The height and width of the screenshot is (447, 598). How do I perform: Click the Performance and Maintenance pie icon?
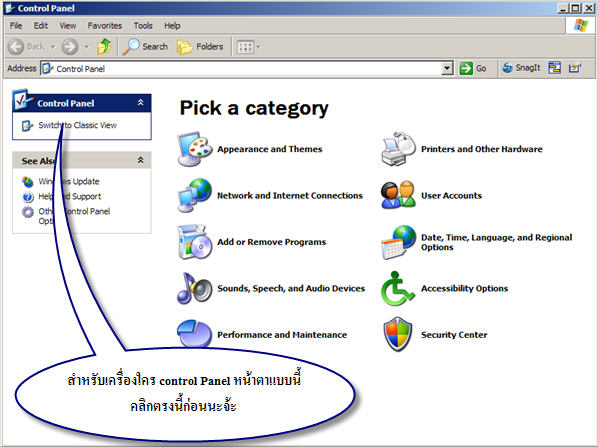point(195,334)
